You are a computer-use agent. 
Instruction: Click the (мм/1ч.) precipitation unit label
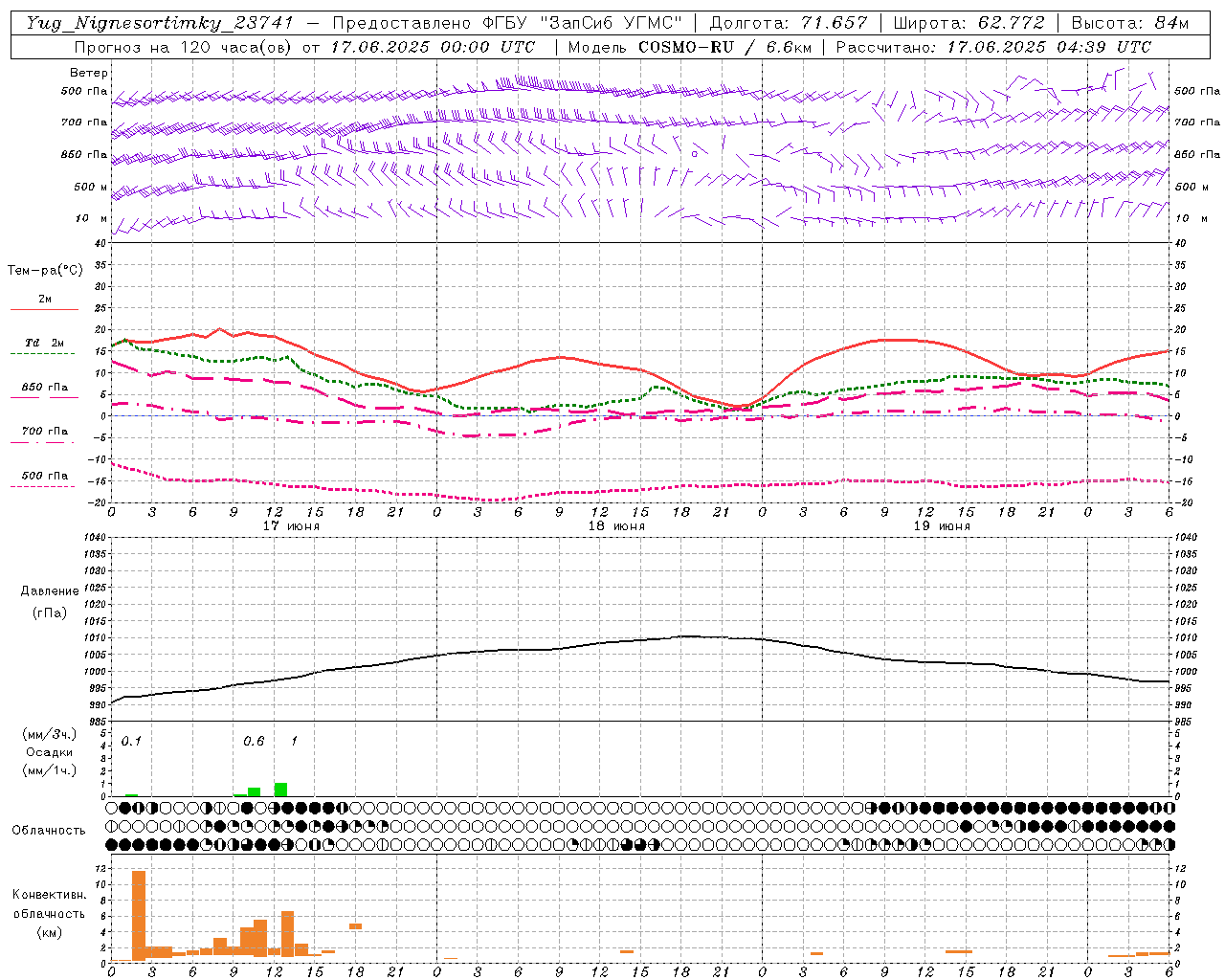[49, 770]
